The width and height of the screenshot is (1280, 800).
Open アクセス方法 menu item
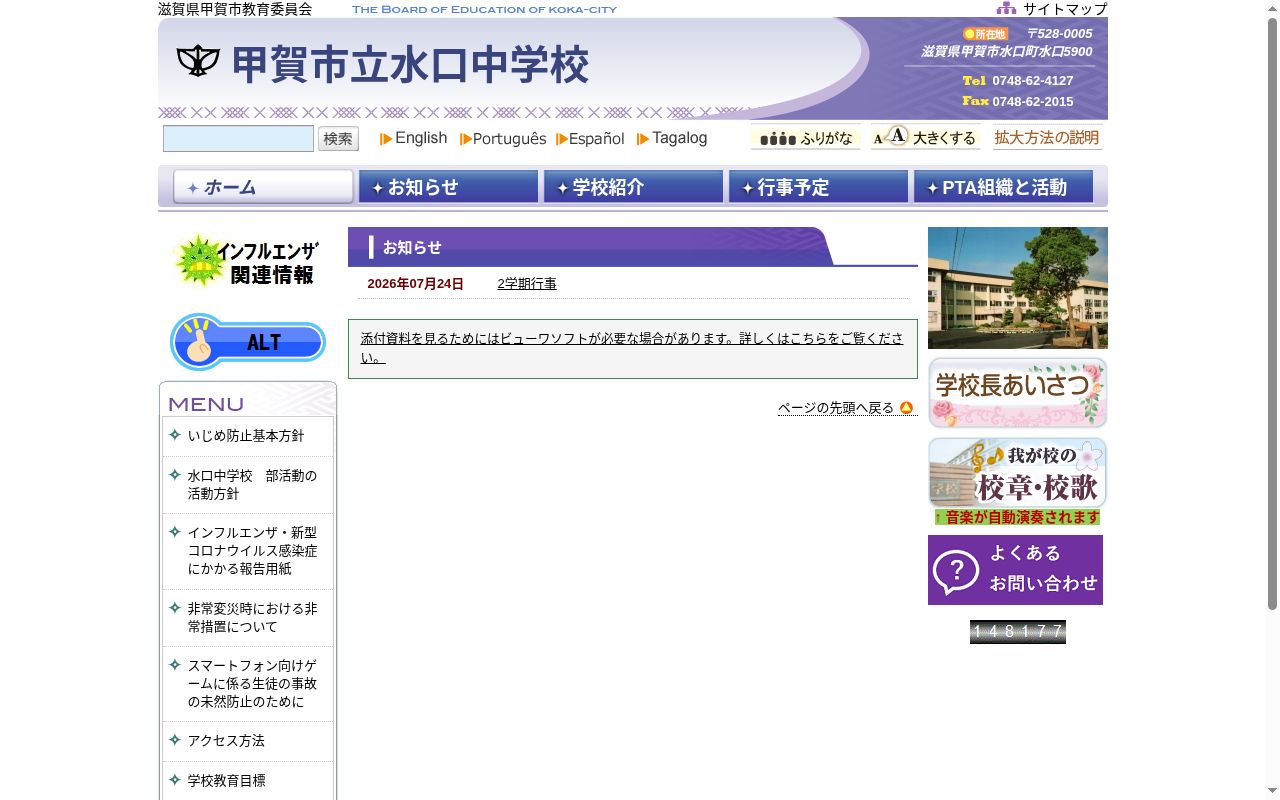click(x=226, y=741)
